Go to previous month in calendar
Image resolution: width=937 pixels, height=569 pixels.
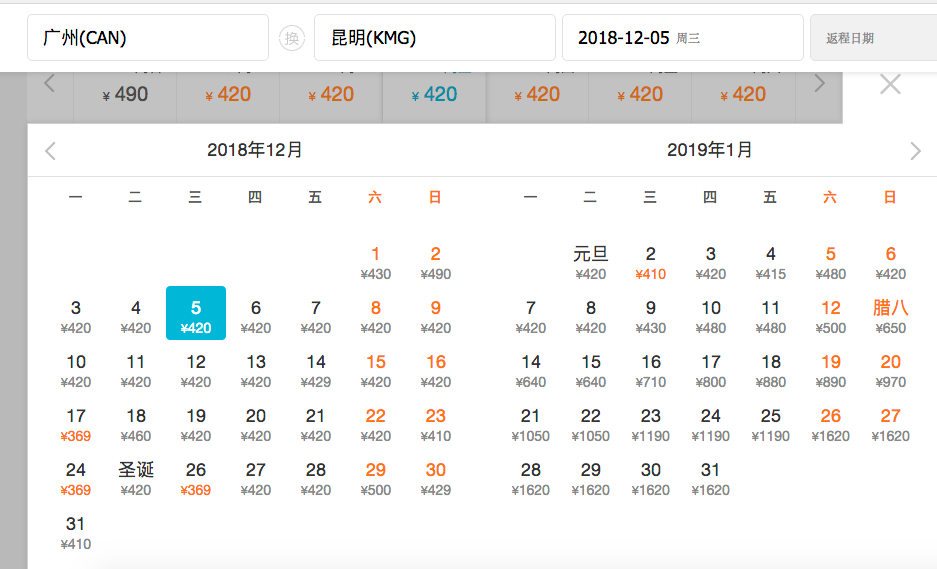click(51, 151)
